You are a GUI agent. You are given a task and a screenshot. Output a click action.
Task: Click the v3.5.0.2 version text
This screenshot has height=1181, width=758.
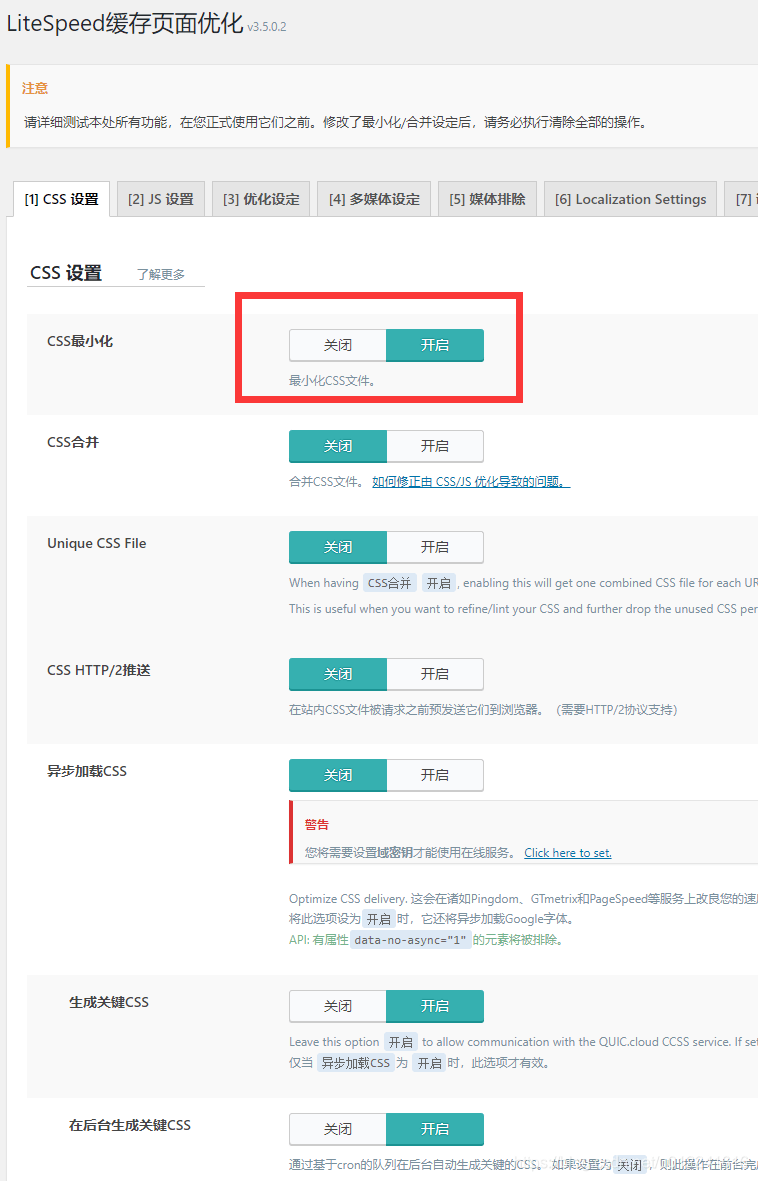[x=267, y=27]
